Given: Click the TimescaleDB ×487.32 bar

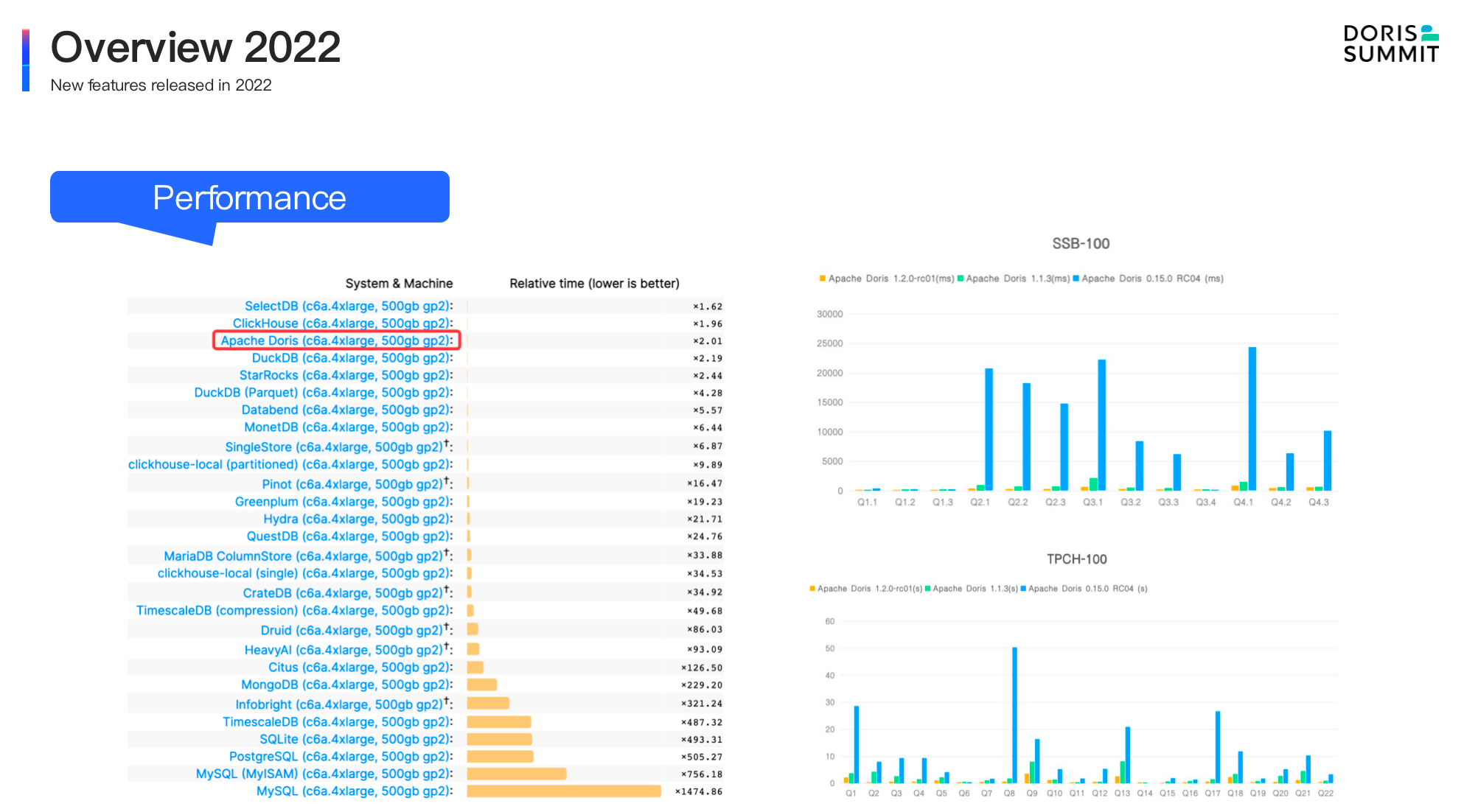Looking at the screenshot, I should click(499, 722).
